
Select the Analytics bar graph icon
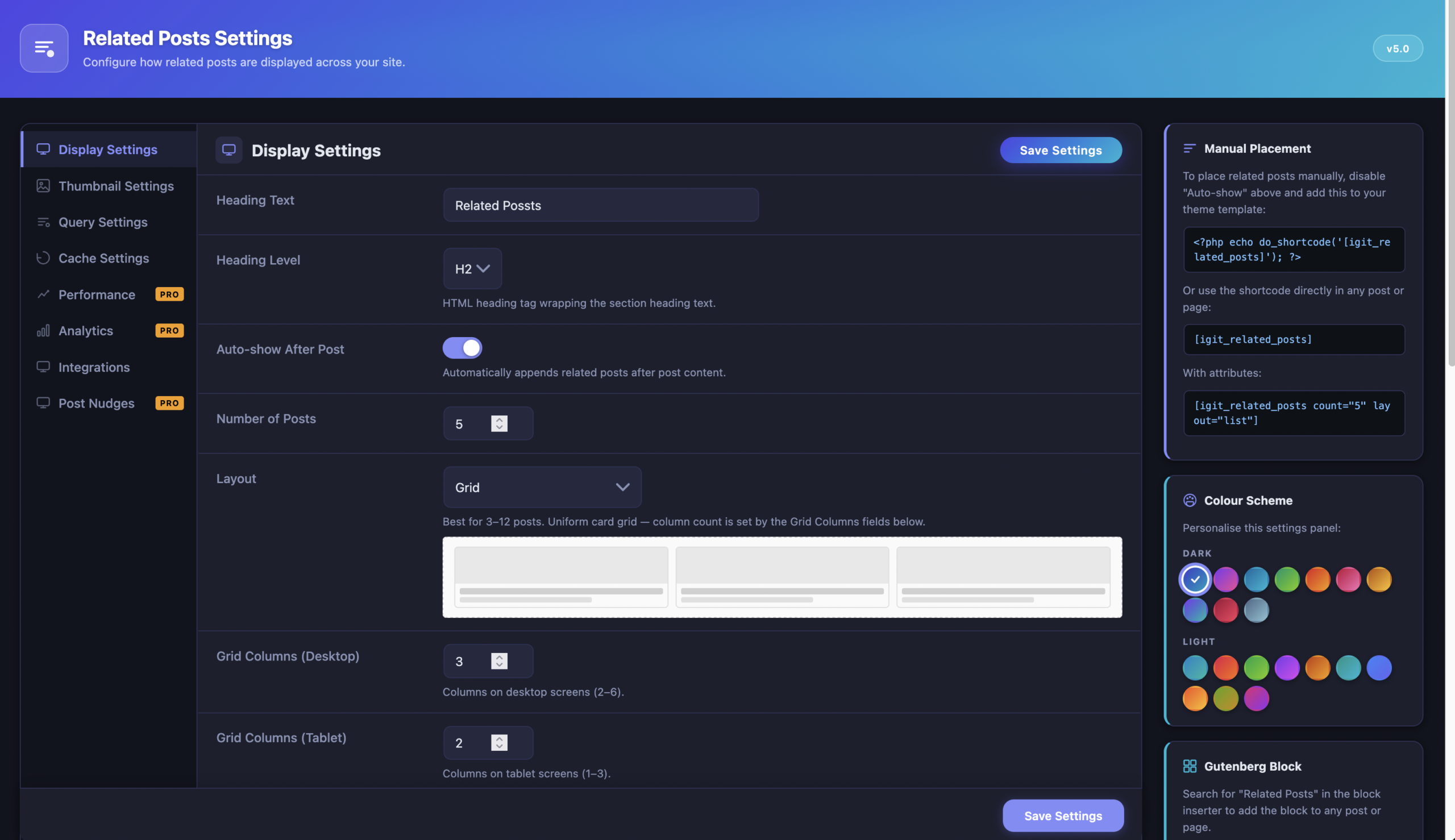tap(43, 331)
